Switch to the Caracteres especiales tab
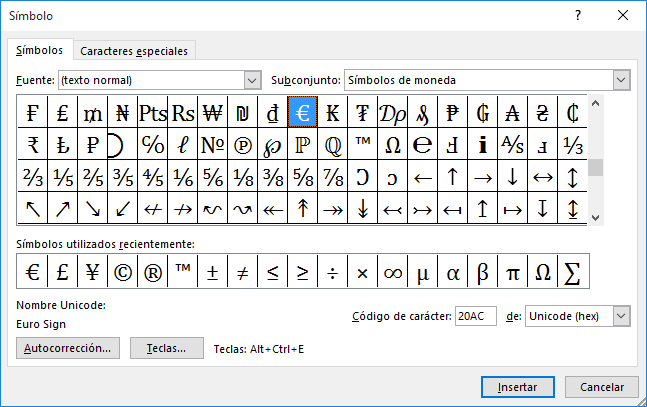This screenshot has height=407, width=647. (134, 51)
